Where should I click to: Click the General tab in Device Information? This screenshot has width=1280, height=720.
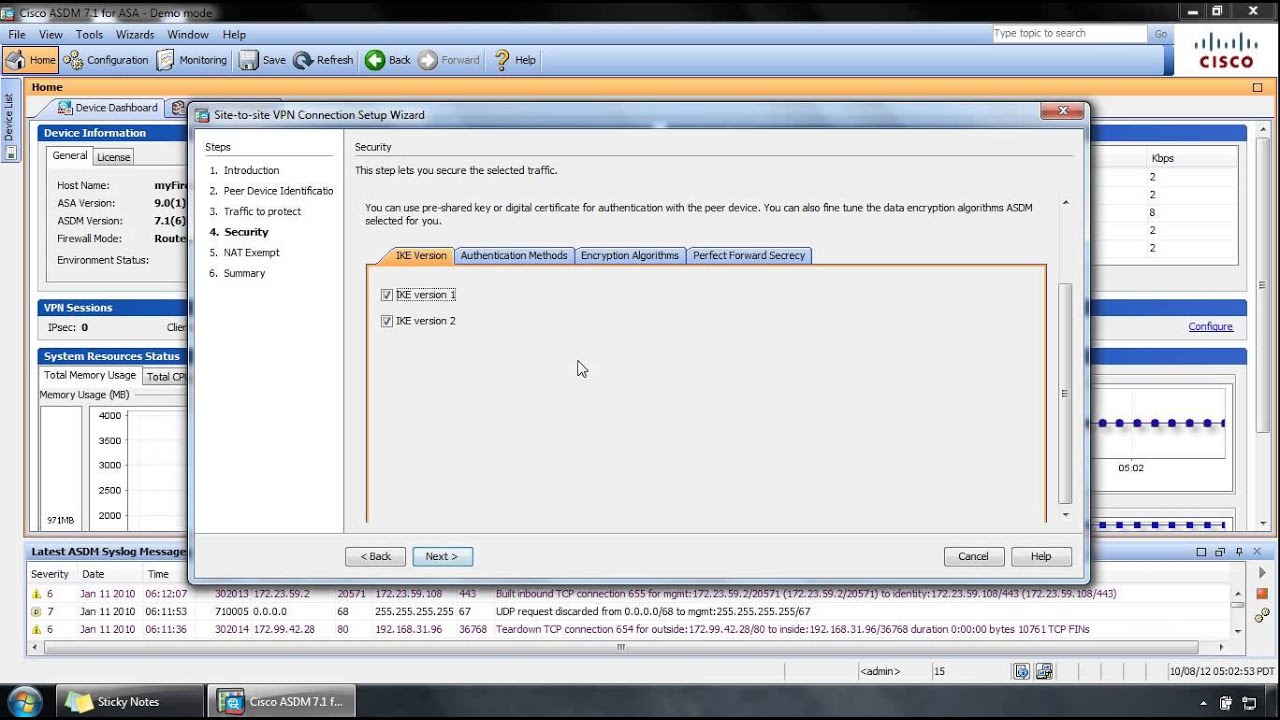coord(70,156)
